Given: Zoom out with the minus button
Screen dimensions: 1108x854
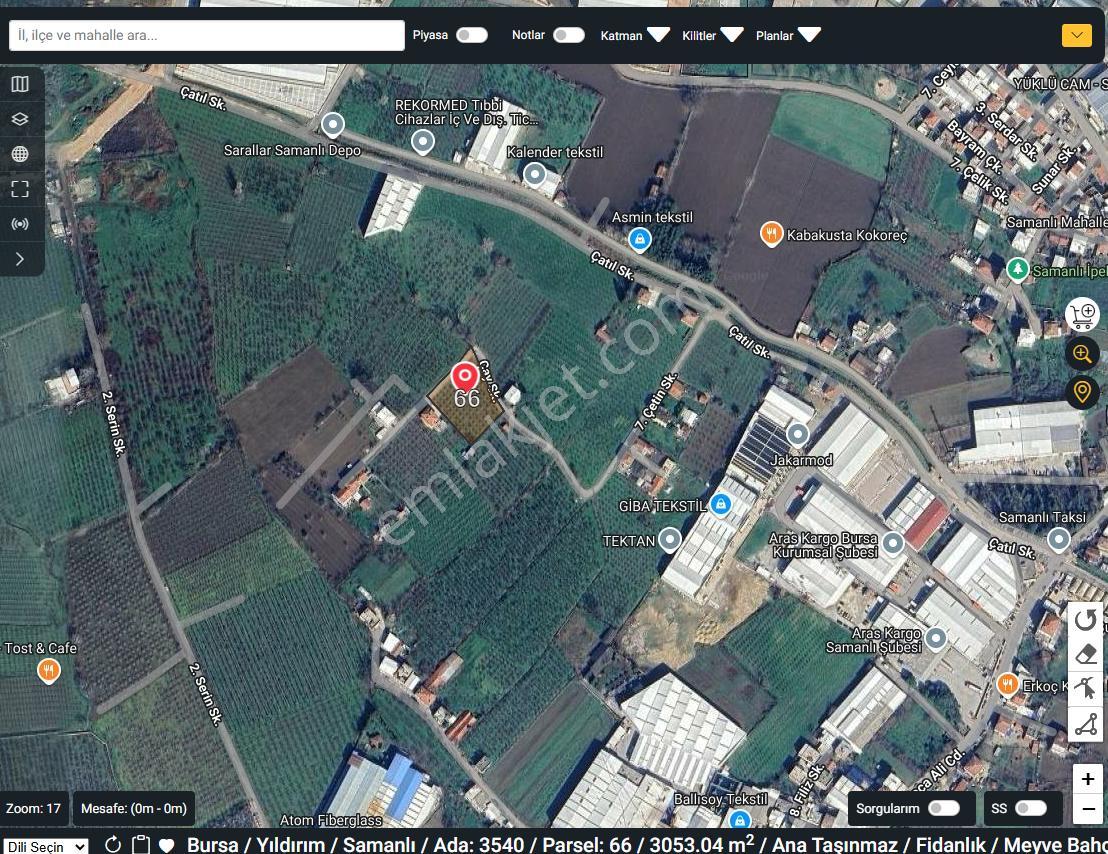Looking at the screenshot, I should 1088,809.
